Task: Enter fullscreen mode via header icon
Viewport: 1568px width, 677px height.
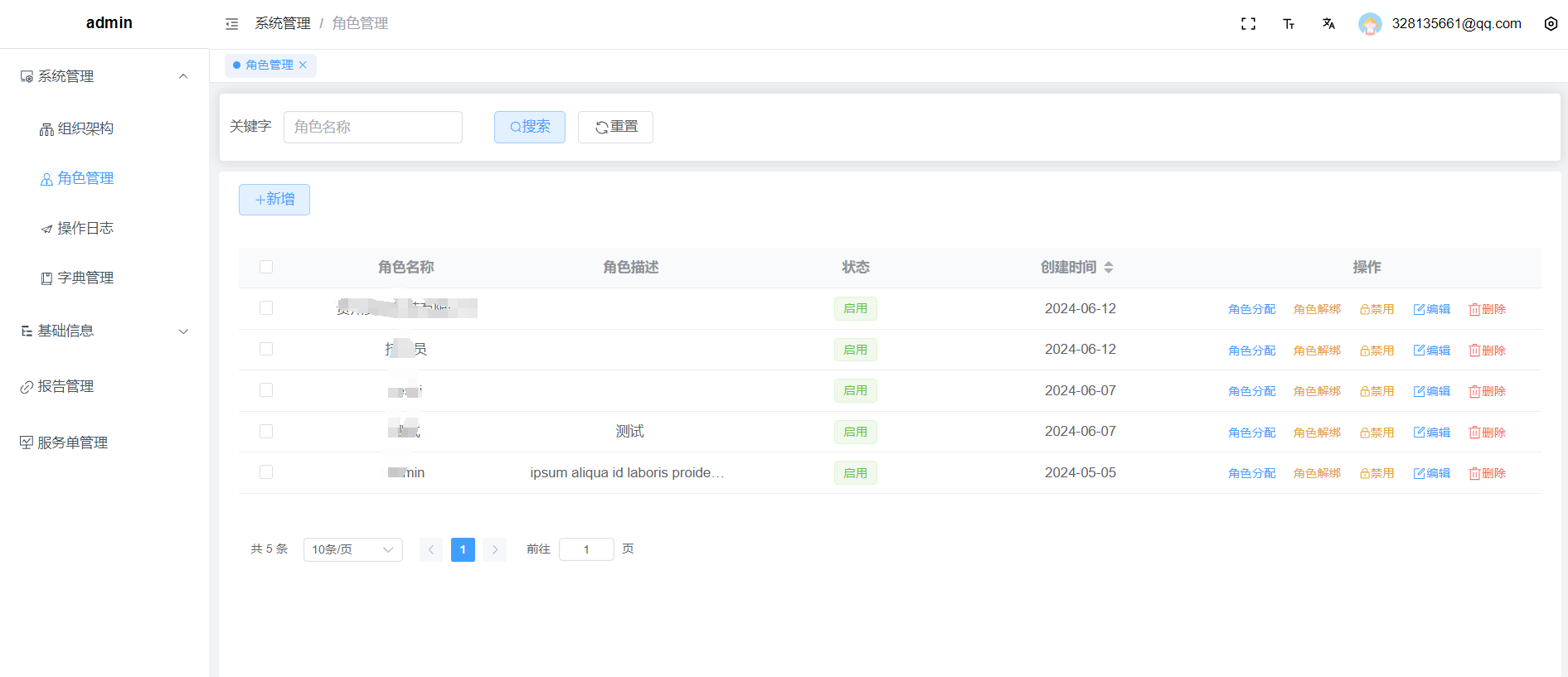Action: click(1248, 24)
